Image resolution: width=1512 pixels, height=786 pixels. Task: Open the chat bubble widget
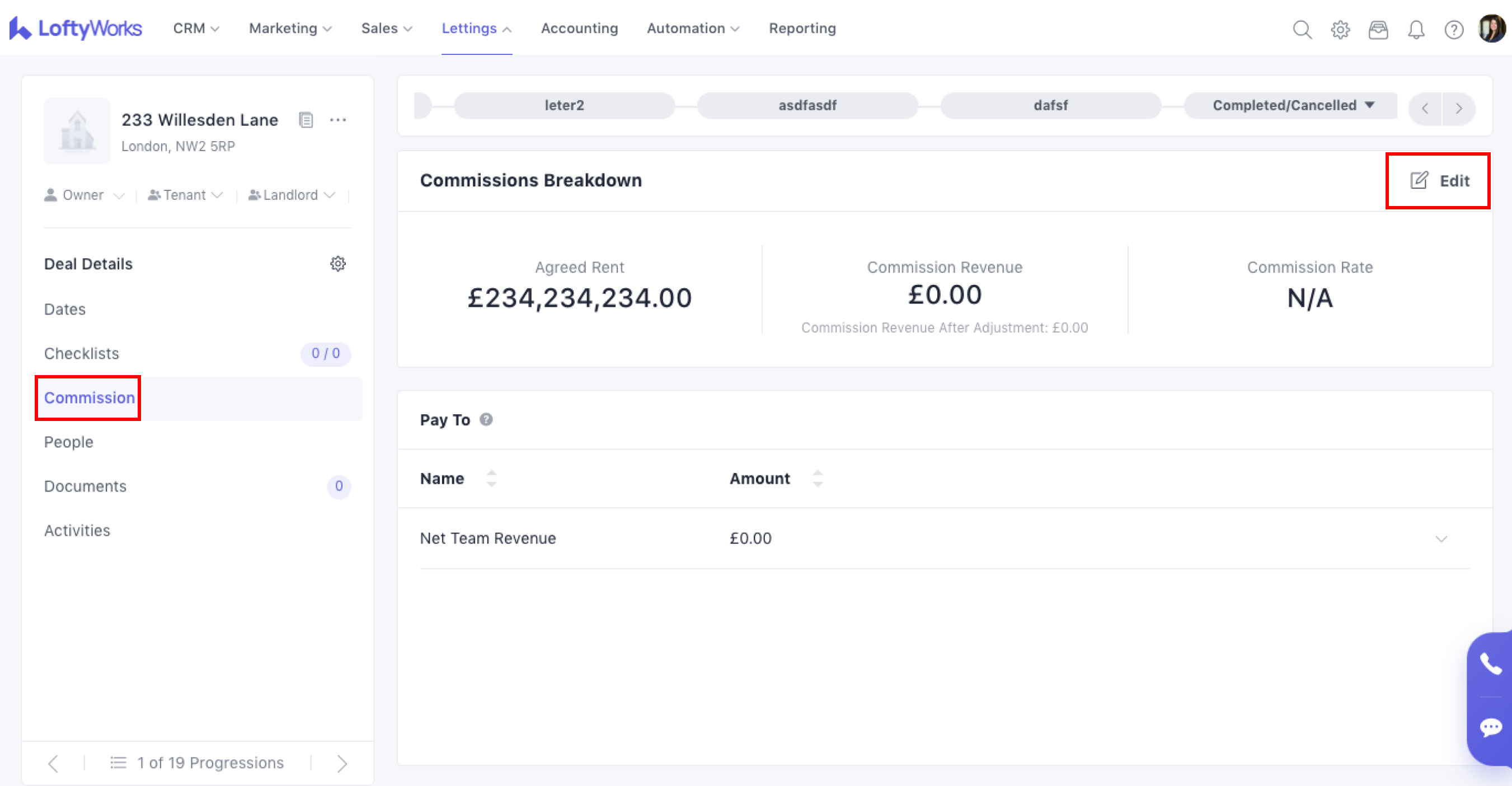point(1490,727)
